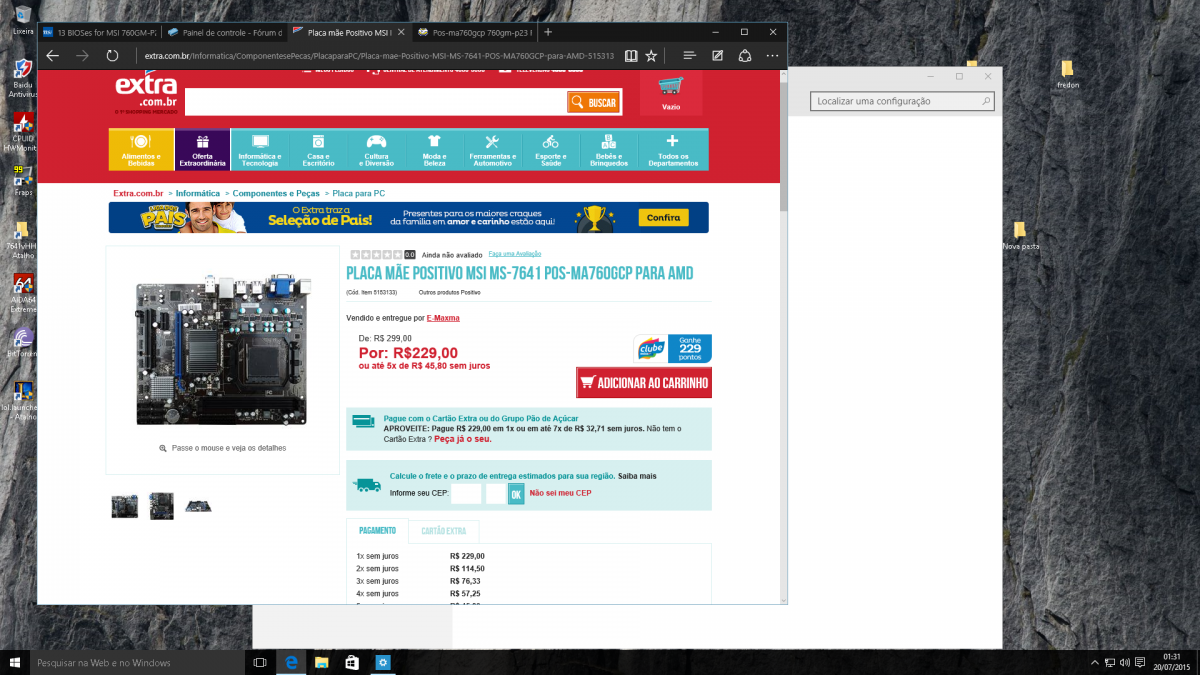1200x675 pixels.
Task: Select the PAGAMENTO tab
Action: (x=377, y=531)
